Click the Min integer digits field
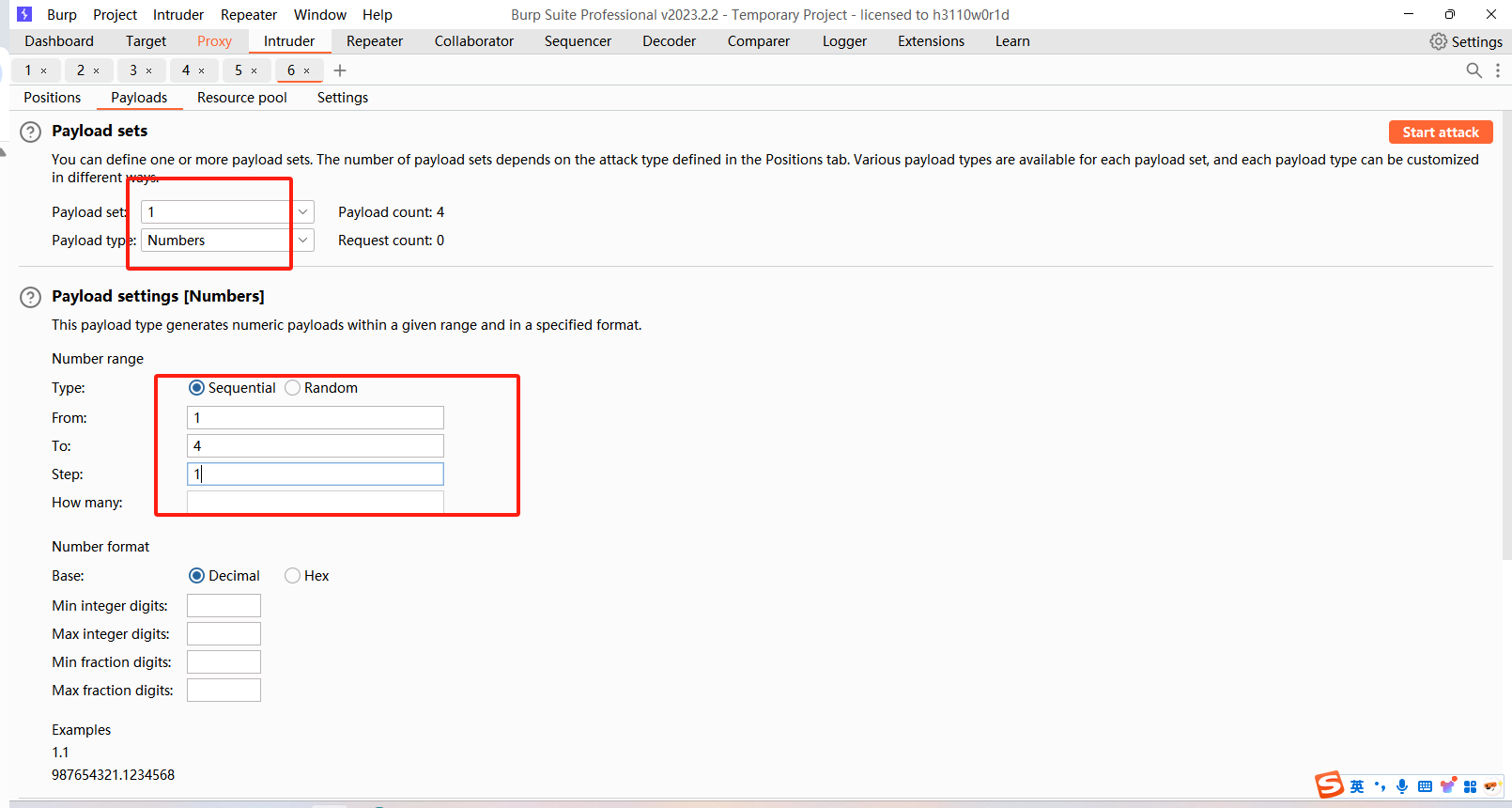1512x808 pixels. (x=224, y=606)
